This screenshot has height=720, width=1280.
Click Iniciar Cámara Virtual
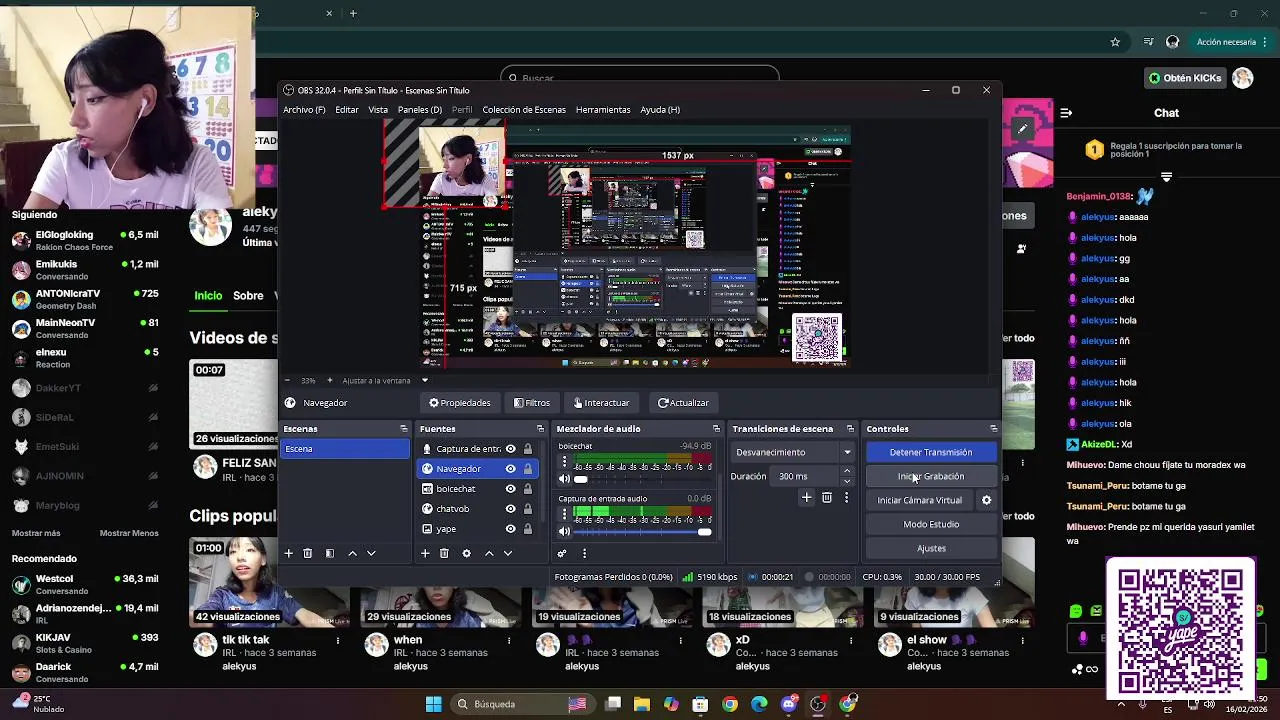click(x=920, y=500)
